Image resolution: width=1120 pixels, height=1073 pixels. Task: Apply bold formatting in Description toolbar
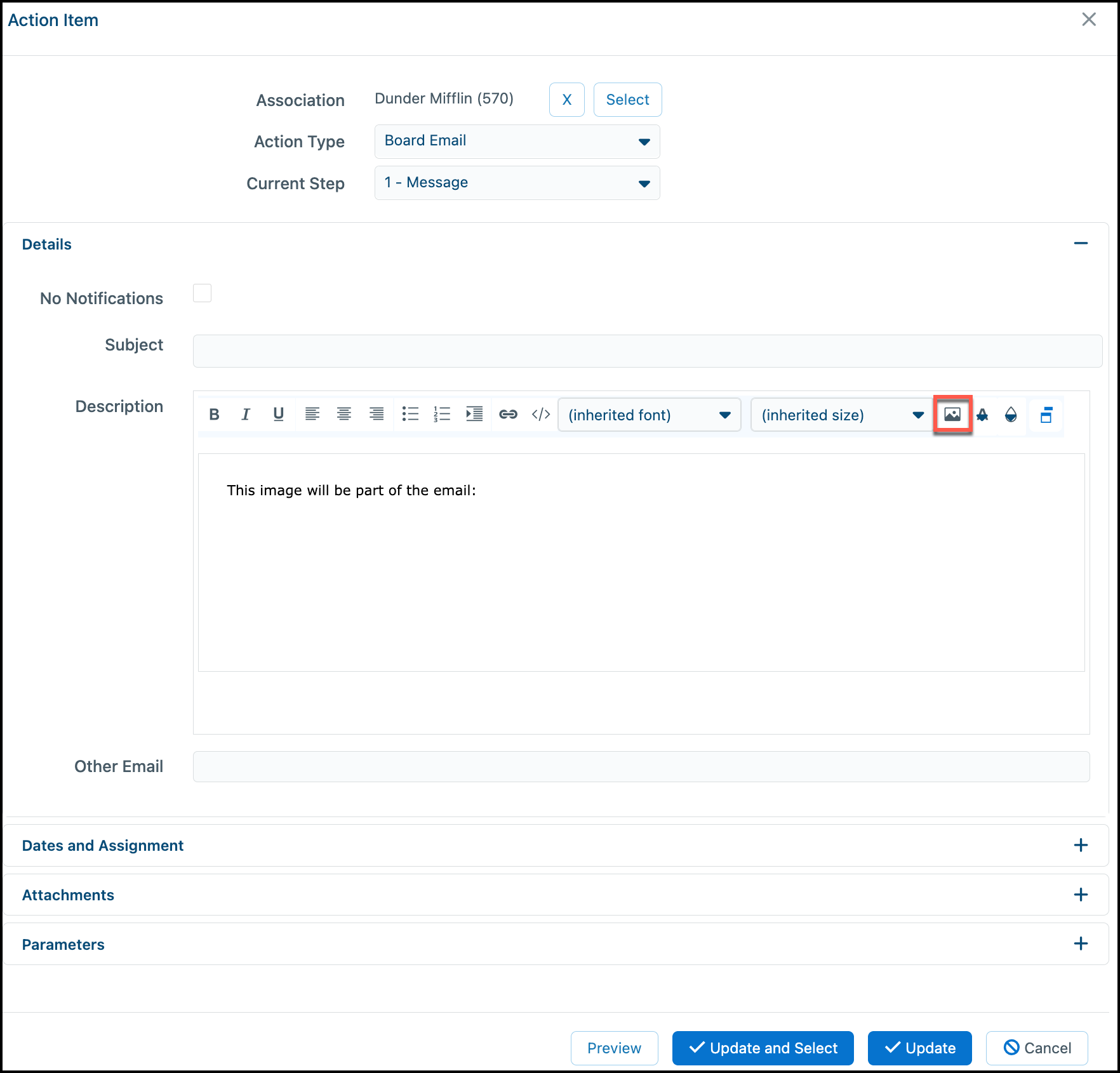(x=214, y=415)
